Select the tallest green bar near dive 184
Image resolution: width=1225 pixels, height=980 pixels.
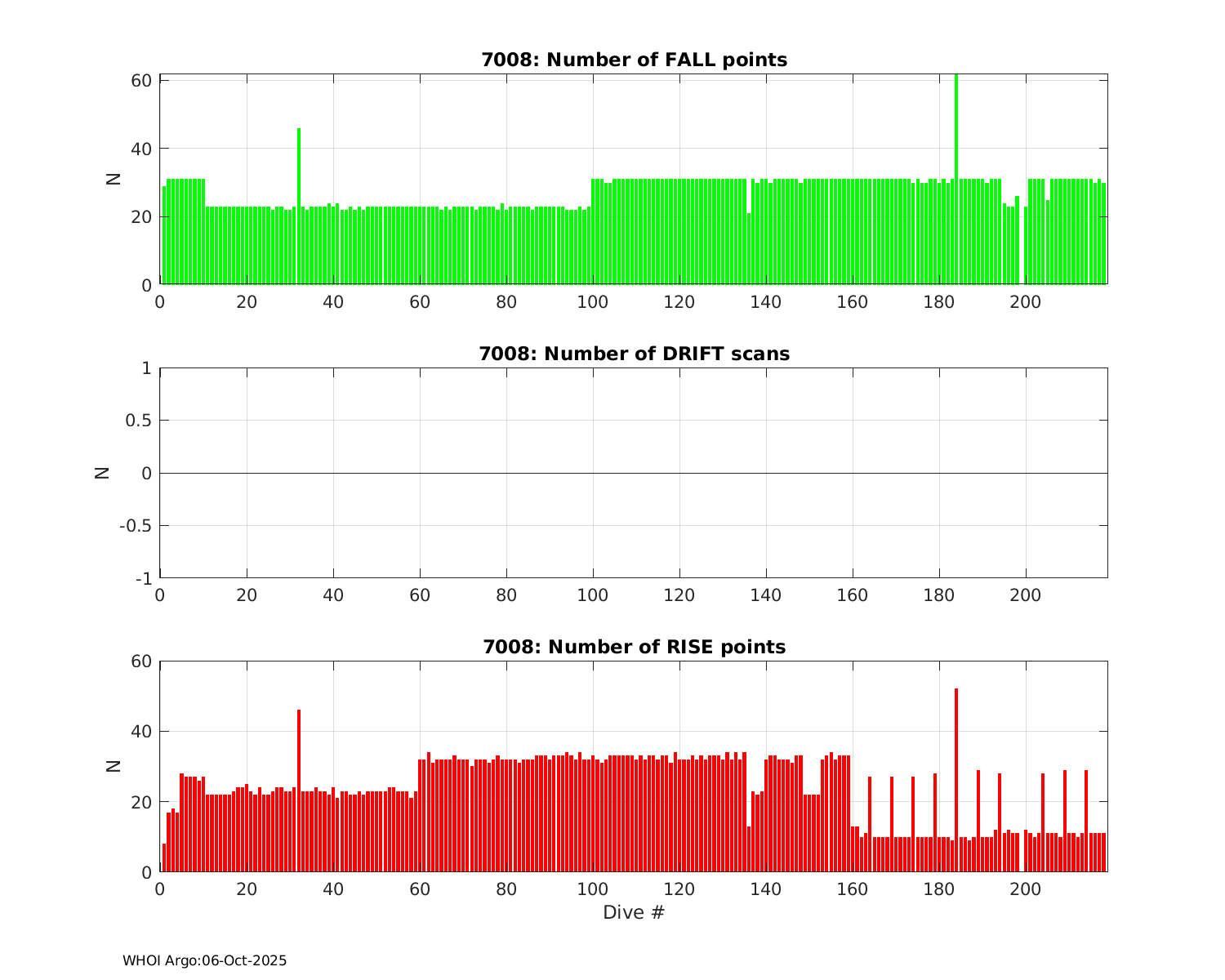click(956, 180)
